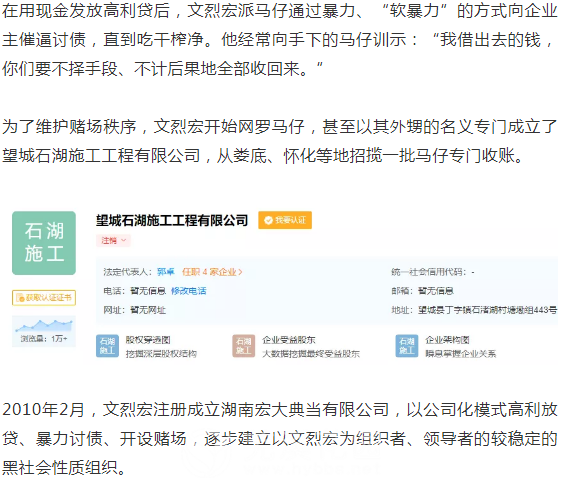The image size is (562, 483).
Task: Open the 股权穿透图 text entry
Action: coord(148,340)
